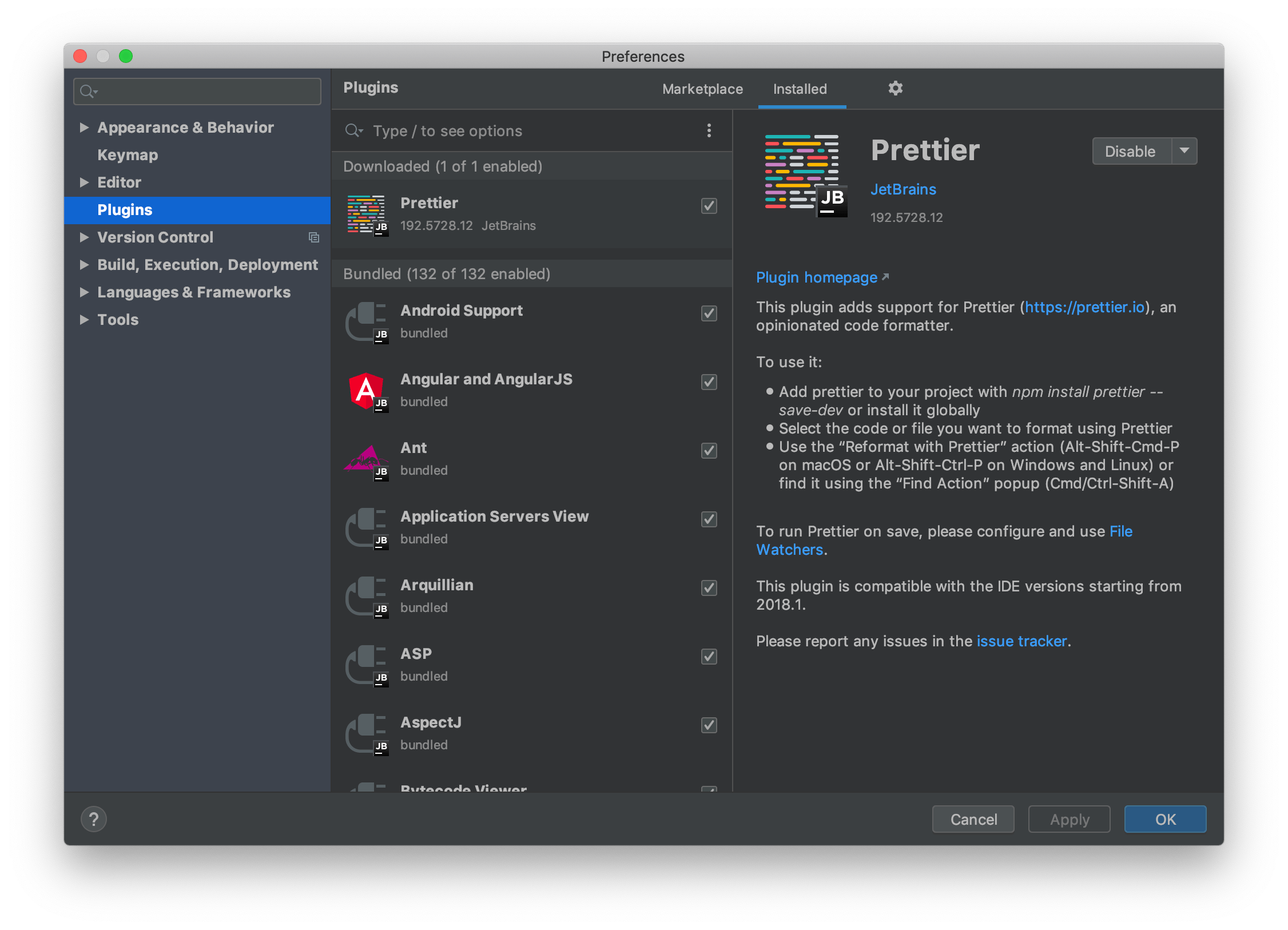Click the help question mark button
This screenshot has width=1288, height=930.
point(94,819)
